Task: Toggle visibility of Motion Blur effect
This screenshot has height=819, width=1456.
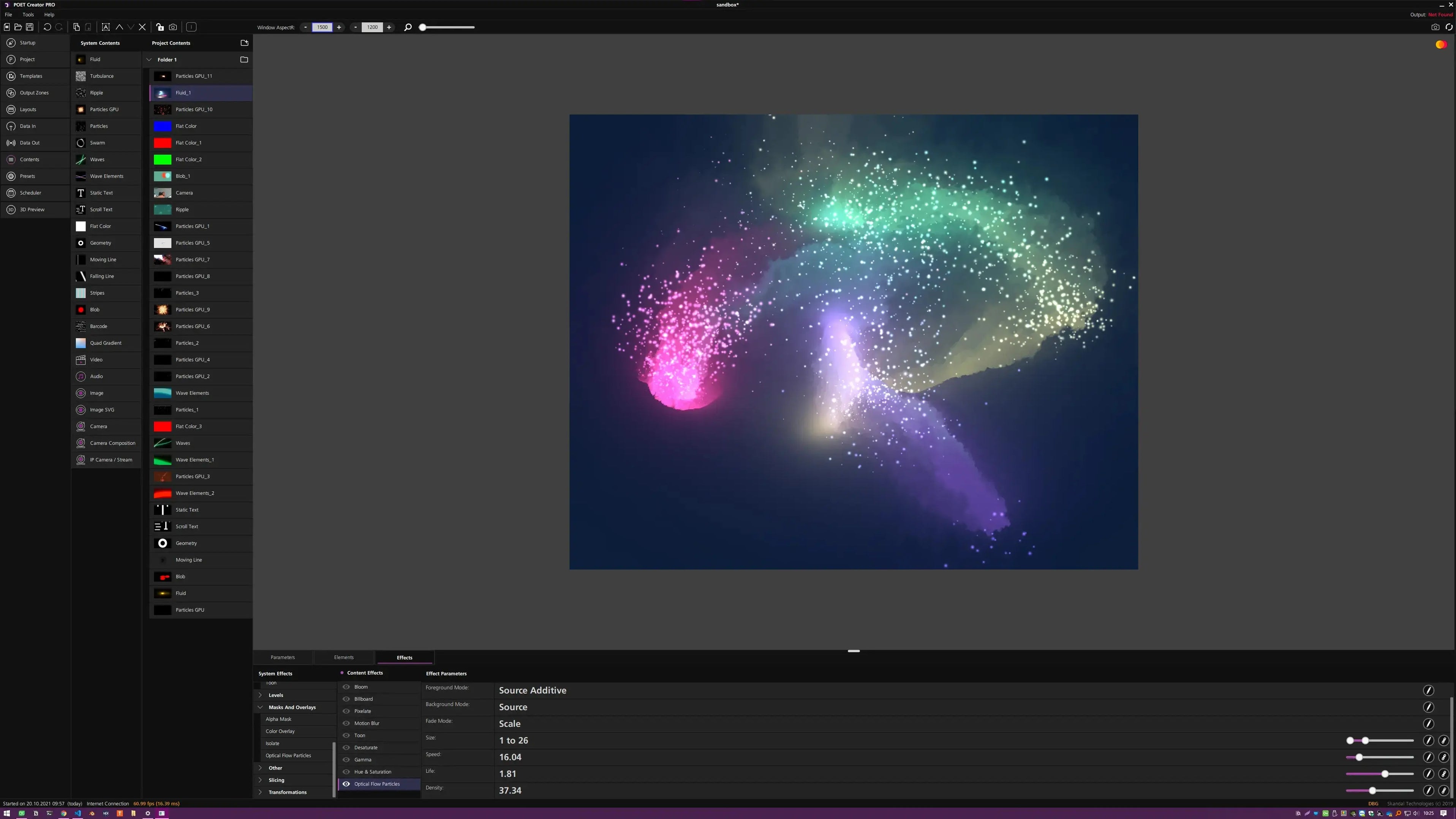Action: [346, 724]
